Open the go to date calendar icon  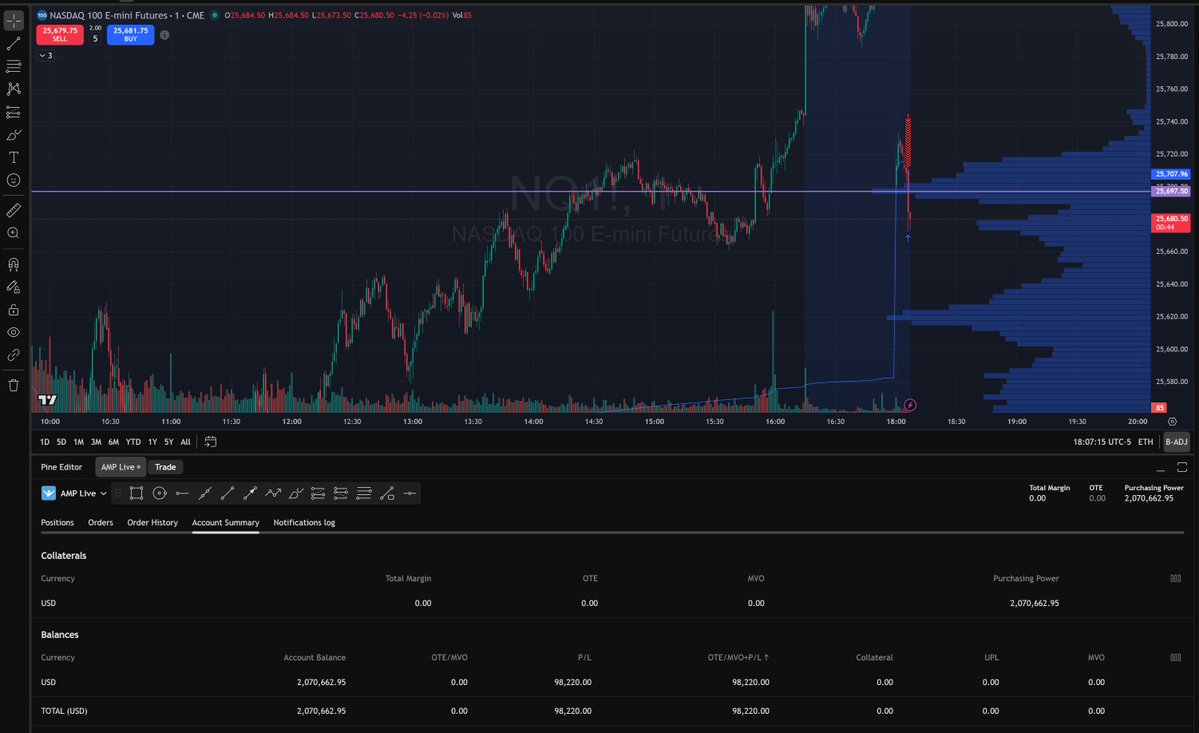click(210, 442)
